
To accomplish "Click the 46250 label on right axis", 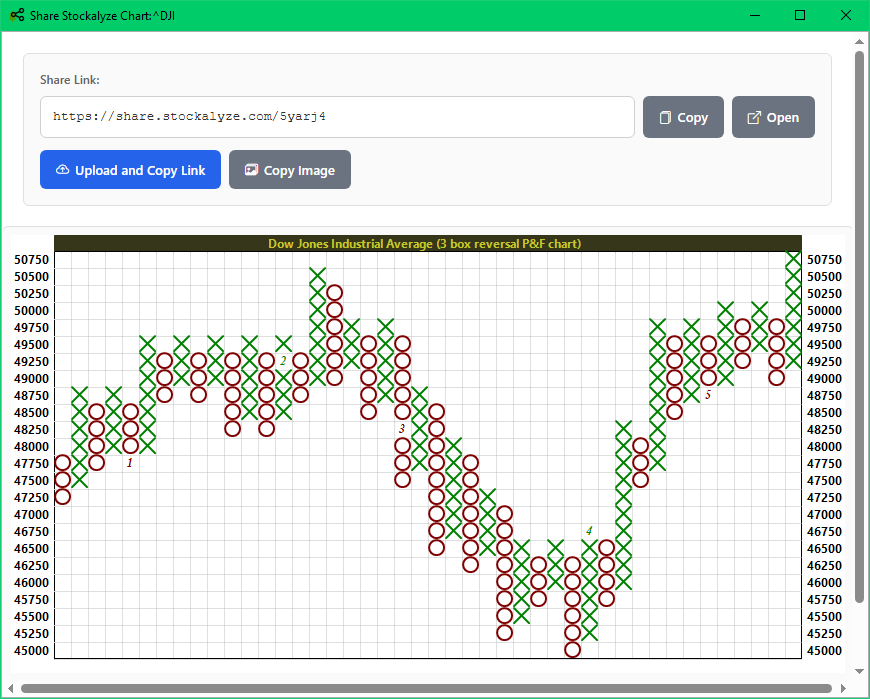I will click(x=825, y=565).
